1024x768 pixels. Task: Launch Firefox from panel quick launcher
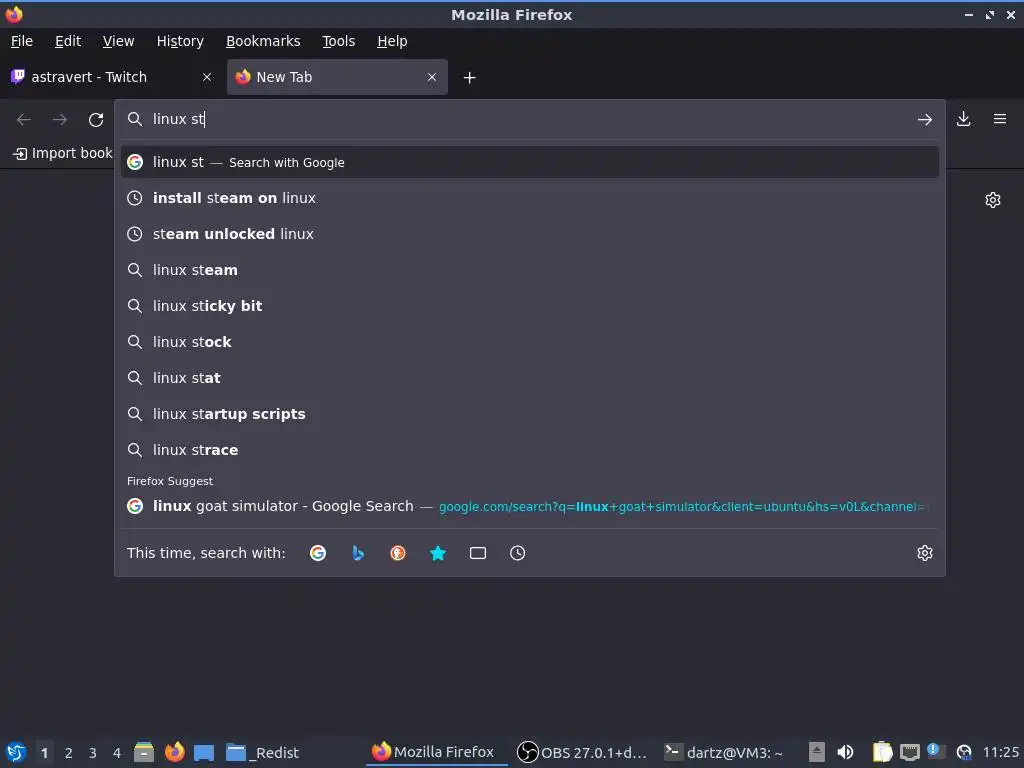(174, 752)
